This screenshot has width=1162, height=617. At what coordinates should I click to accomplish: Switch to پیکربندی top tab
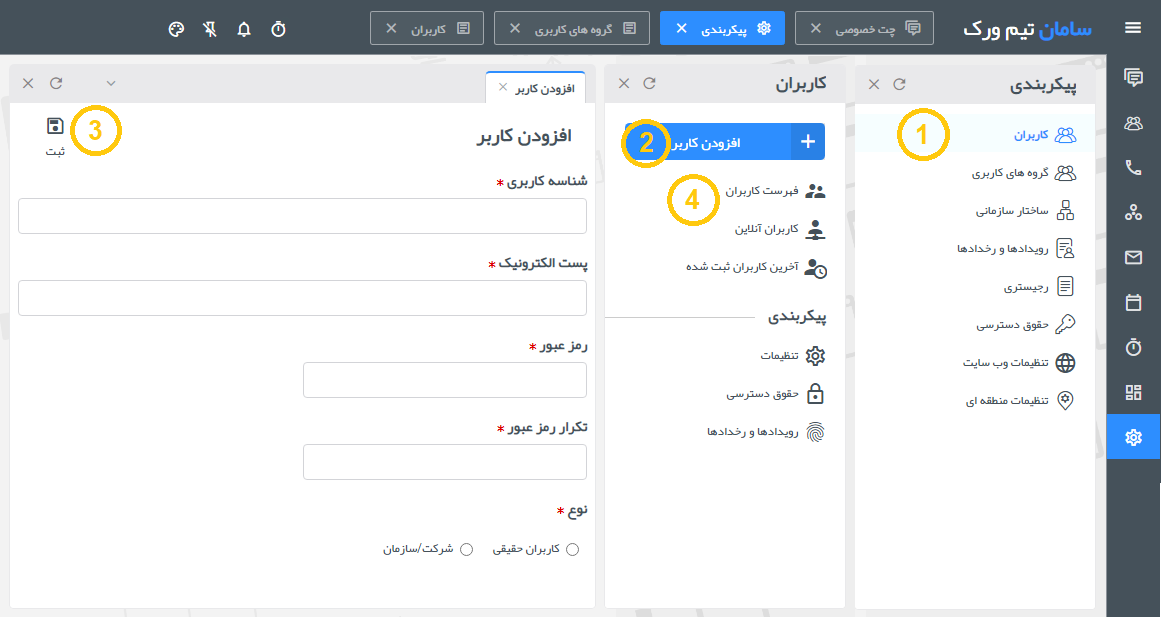pos(722,28)
